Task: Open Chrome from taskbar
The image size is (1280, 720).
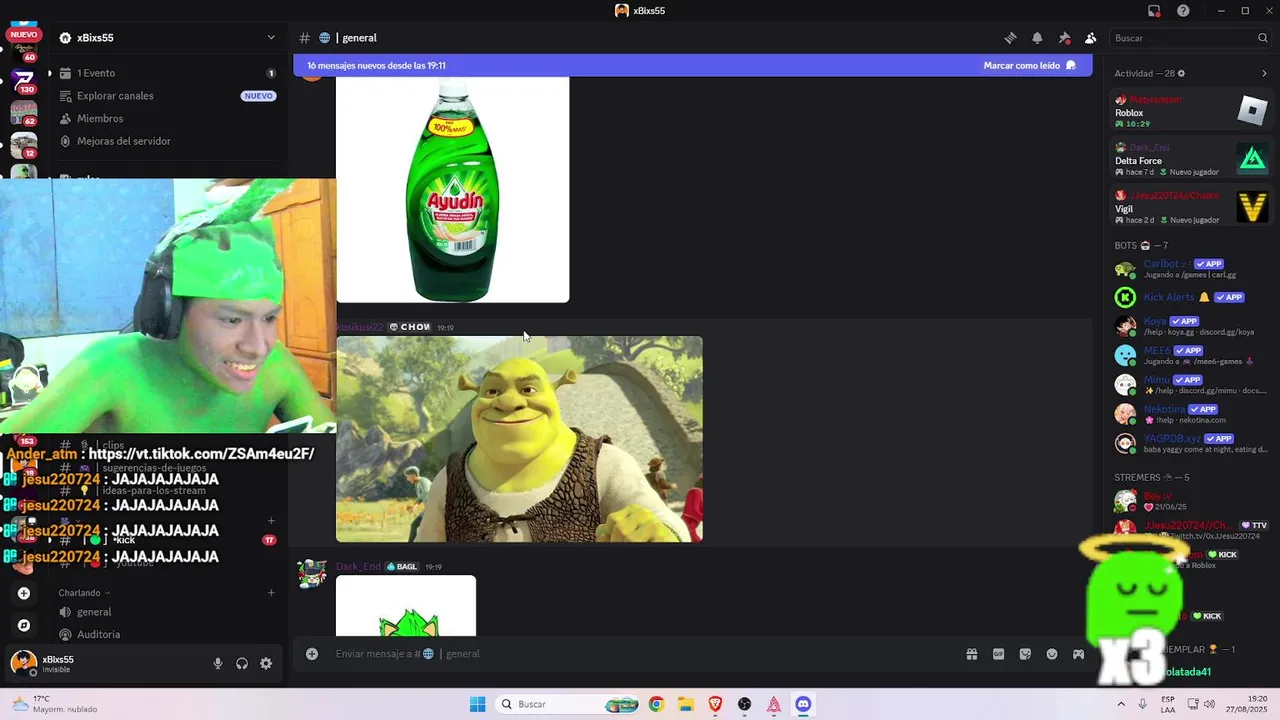Action: [656, 704]
